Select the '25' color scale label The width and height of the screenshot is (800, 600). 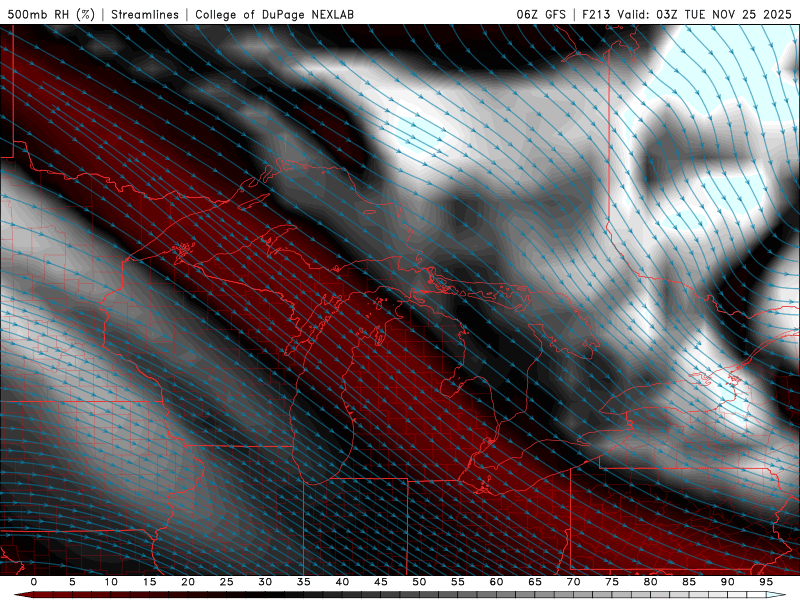tap(227, 582)
